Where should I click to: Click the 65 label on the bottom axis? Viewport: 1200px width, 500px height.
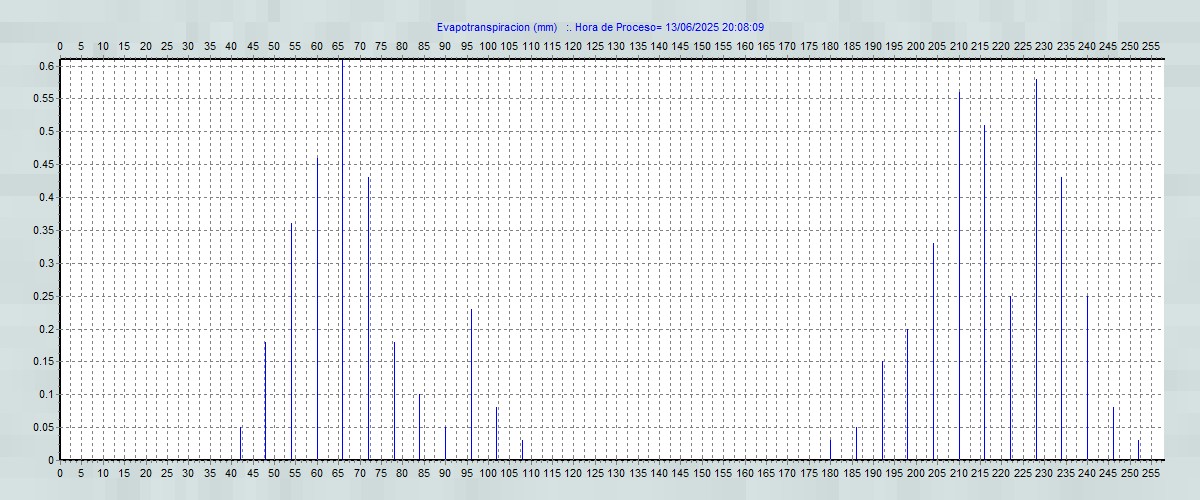tap(338, 473)
